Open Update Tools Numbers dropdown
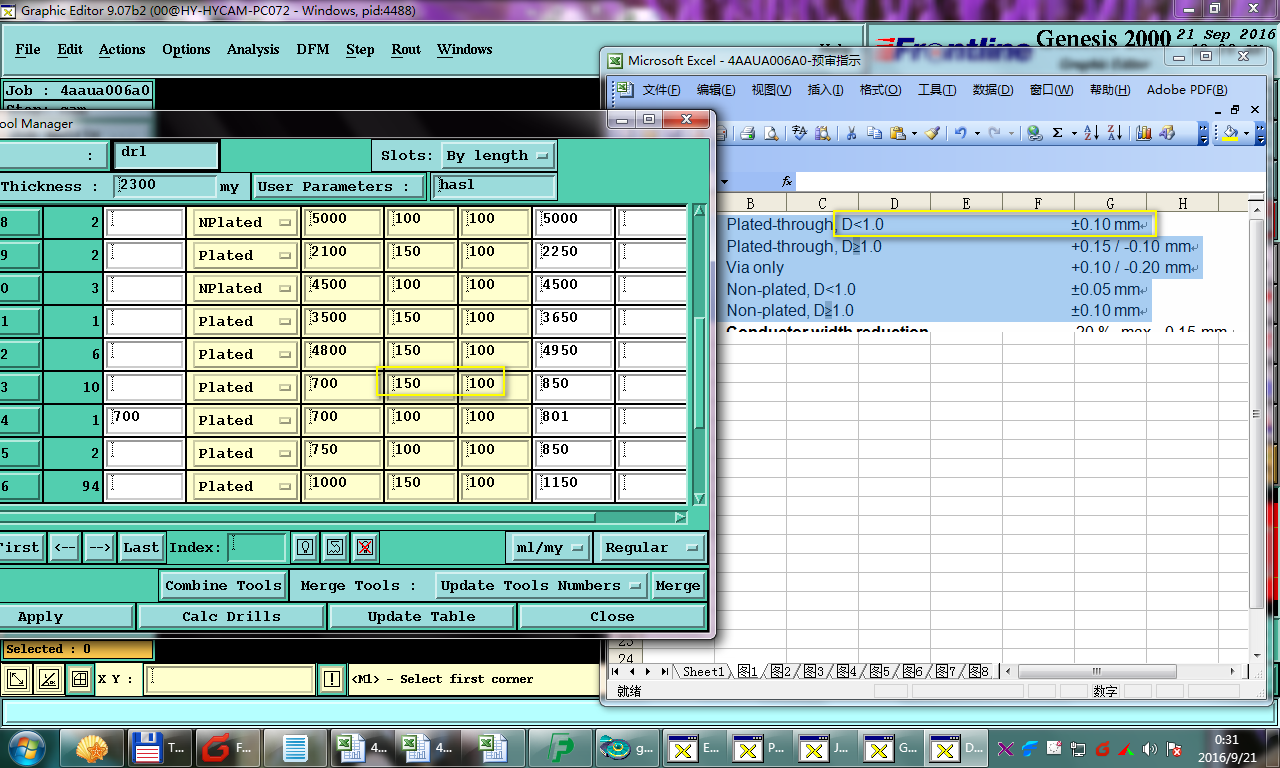Image resolution: width=1280 pixels, height=768 pixels. (542, 585)
